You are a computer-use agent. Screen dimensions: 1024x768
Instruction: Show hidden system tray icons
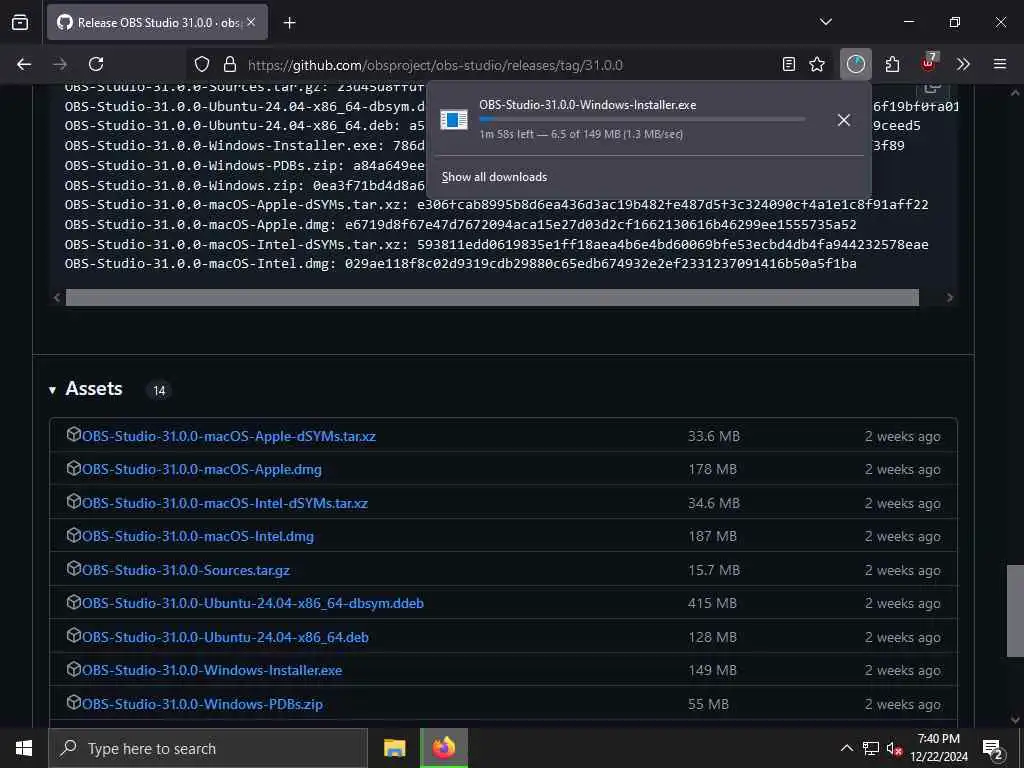pyautogui.click(x=846, y=748)
